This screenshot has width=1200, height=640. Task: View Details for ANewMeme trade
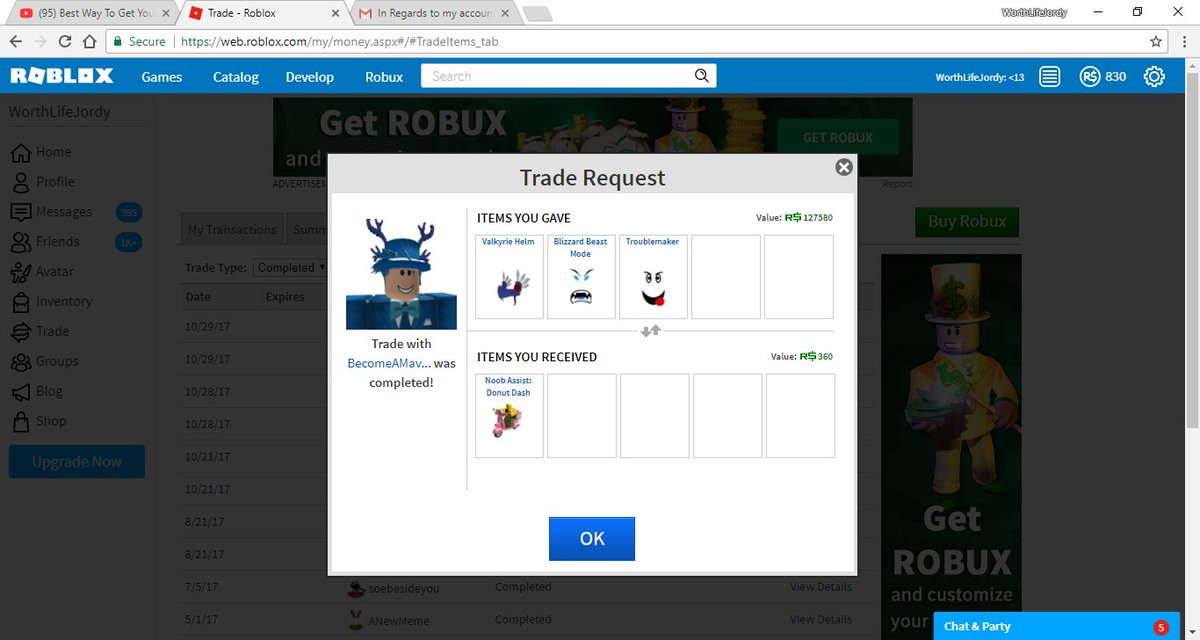tap(821, 619)
